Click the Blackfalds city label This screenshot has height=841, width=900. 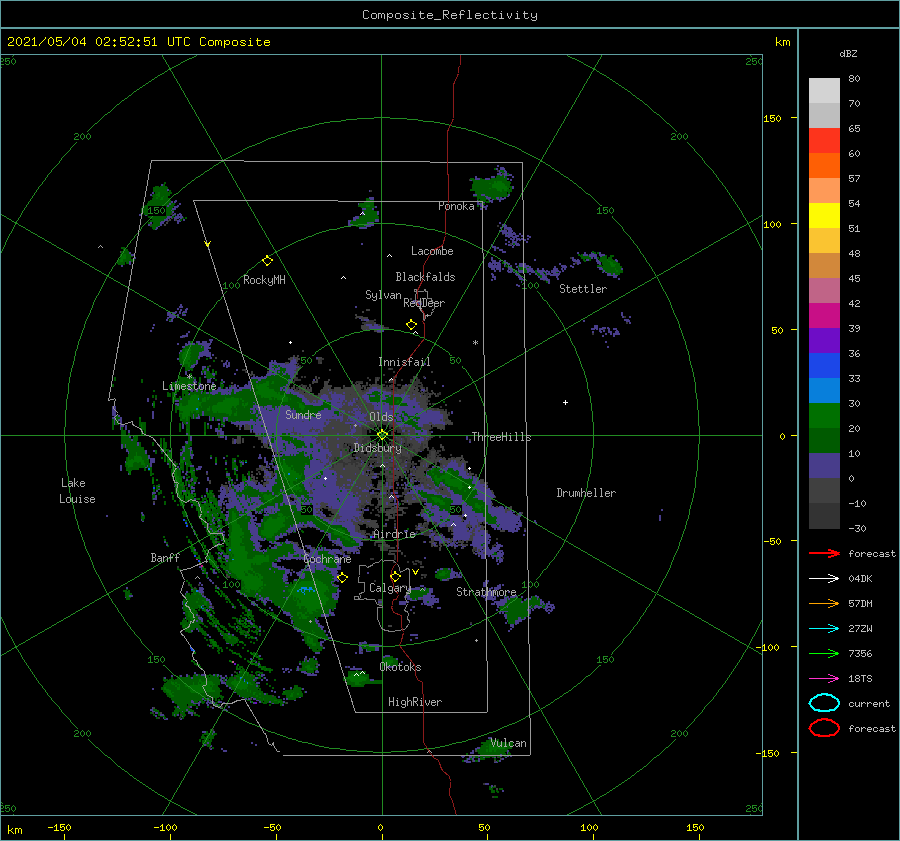pyautogui.click(x=425, y=277)
